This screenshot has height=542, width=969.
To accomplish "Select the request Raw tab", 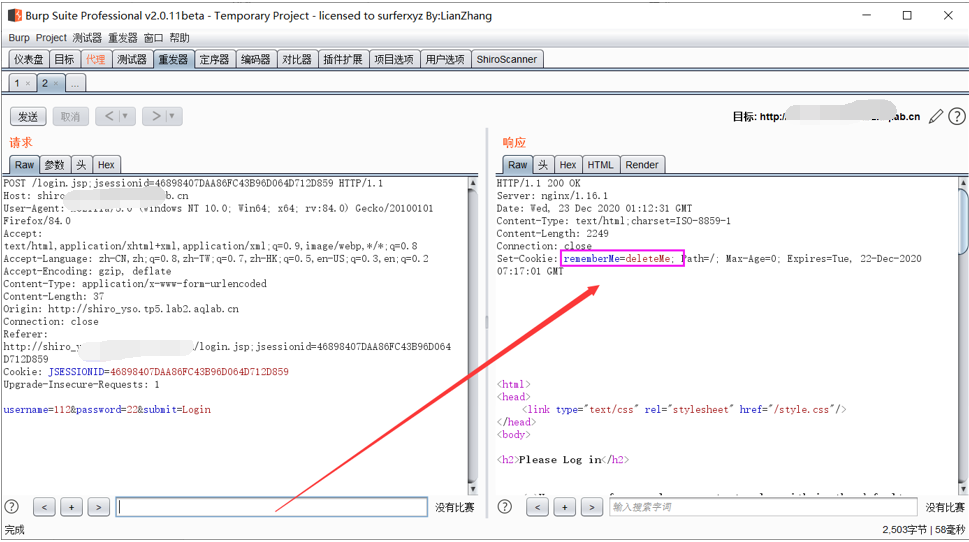I will [x=25, y=165].
